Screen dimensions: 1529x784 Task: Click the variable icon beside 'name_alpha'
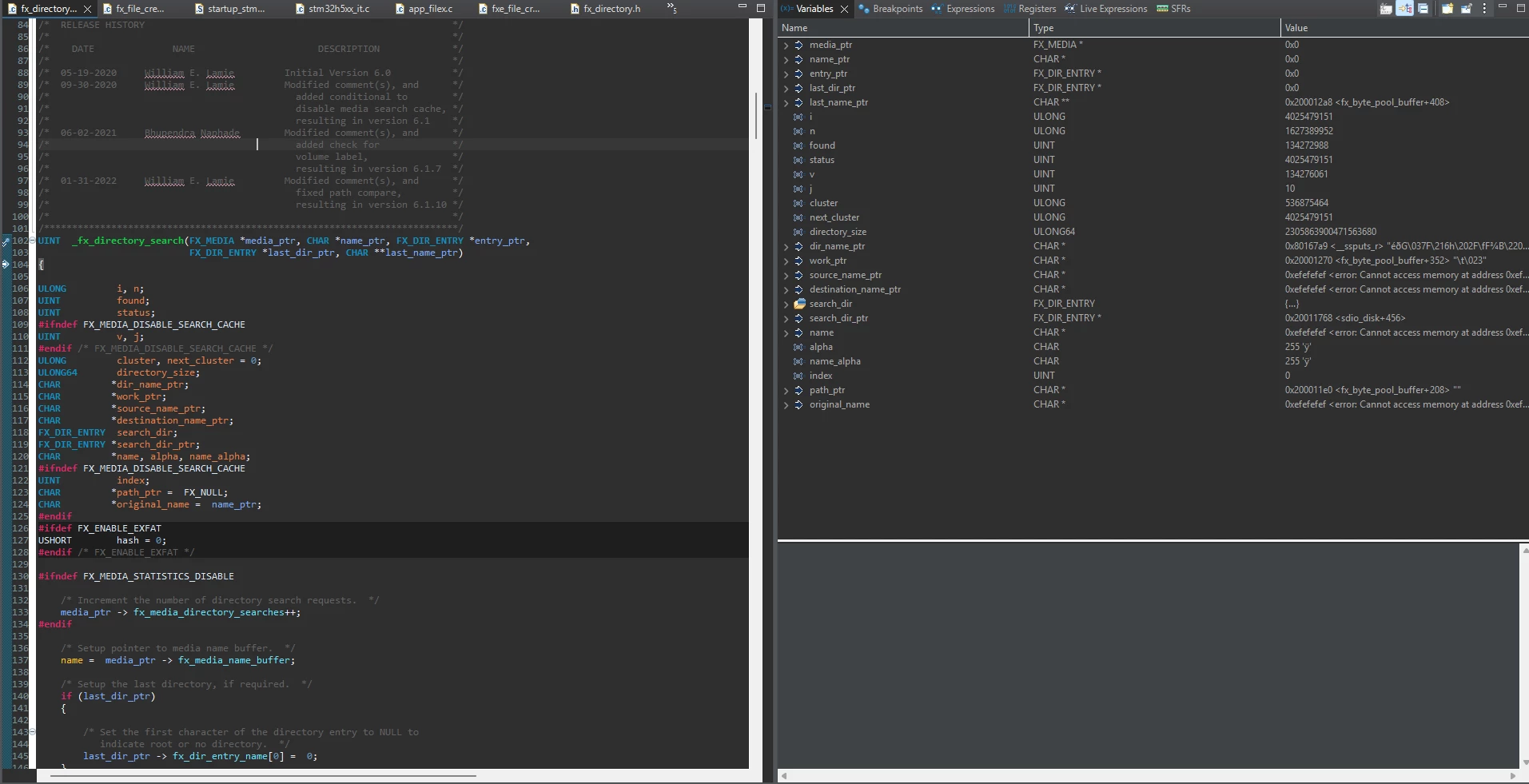798,361
